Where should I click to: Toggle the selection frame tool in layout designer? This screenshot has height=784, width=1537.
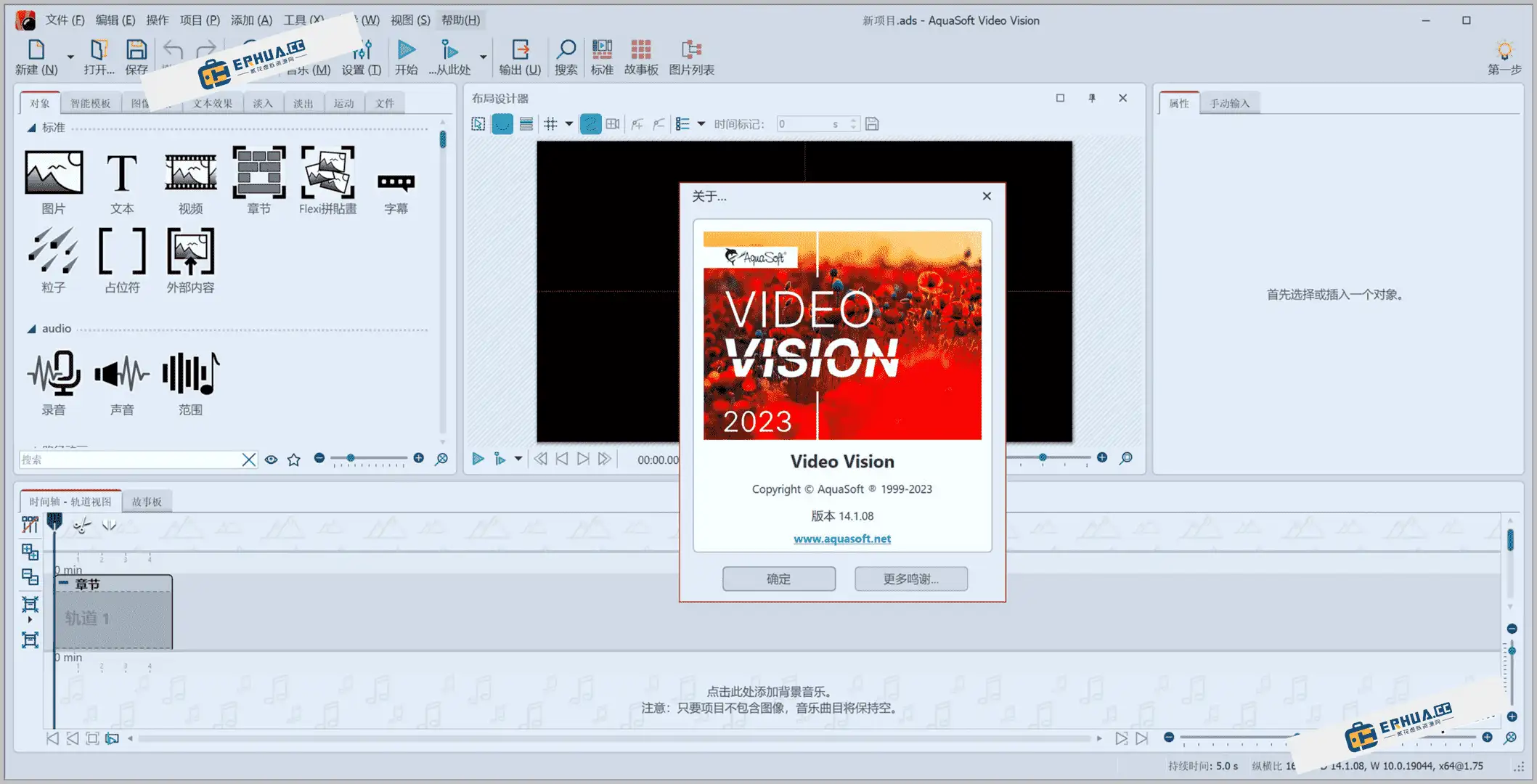coord(478,124)
